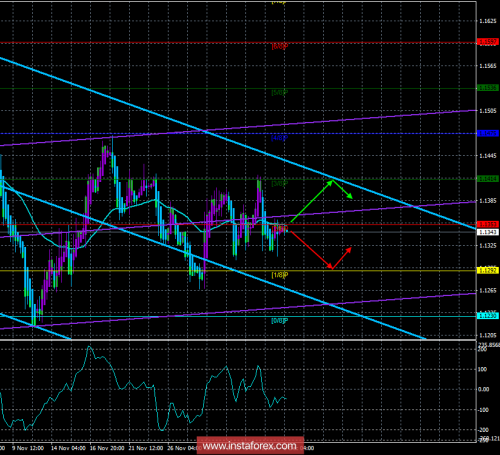Click the [4/8]P Murray level label
500x455 pixels.
click(x=280, y=138)
